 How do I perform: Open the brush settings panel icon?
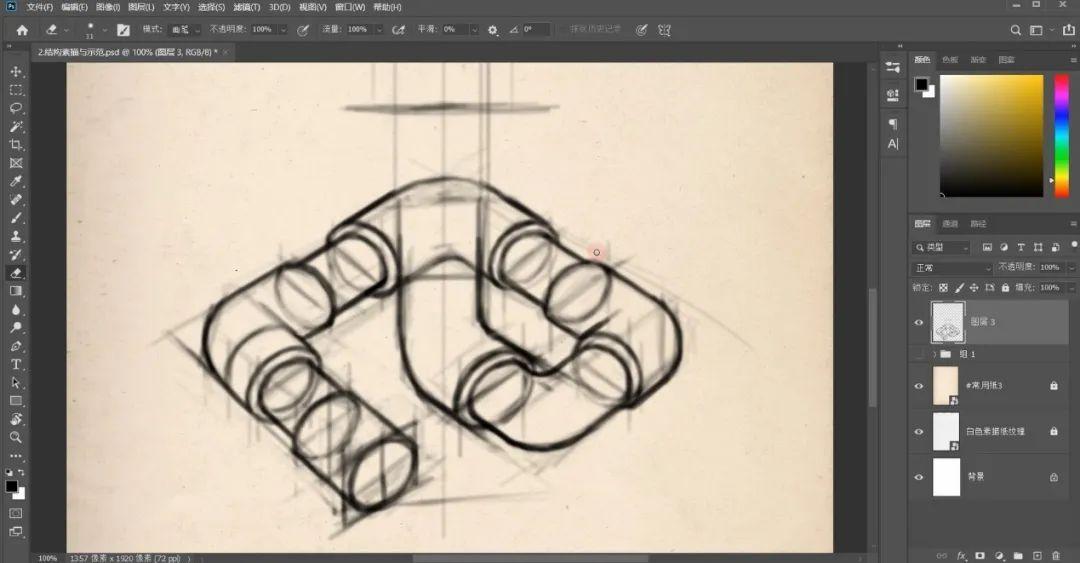pos(123,30)
